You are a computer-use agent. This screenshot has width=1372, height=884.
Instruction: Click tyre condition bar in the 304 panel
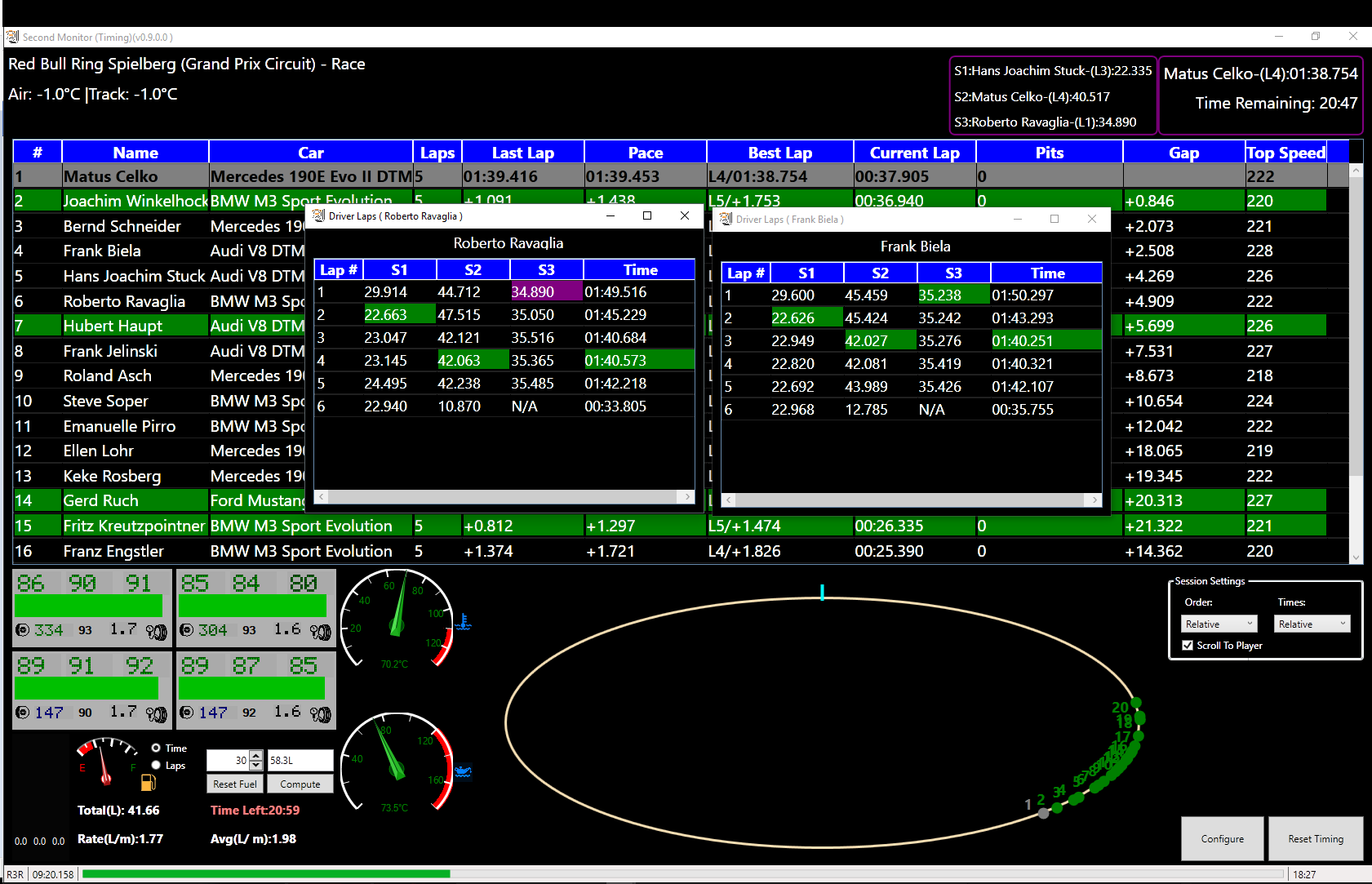pos(252,606)
